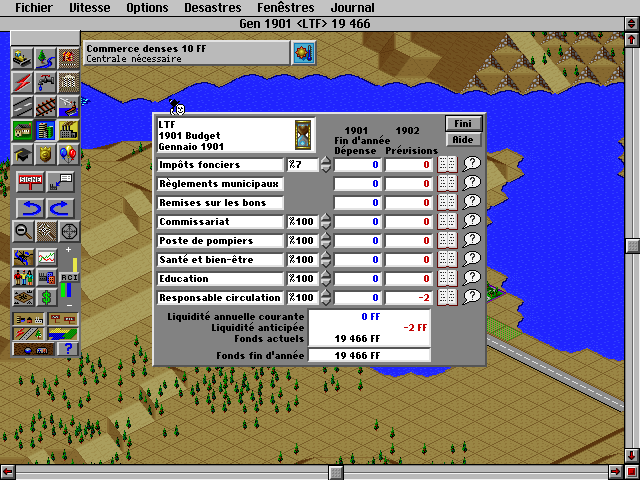Screen dimensions: 640x480
Task: Open the Desastres menu
Action: 213,8
